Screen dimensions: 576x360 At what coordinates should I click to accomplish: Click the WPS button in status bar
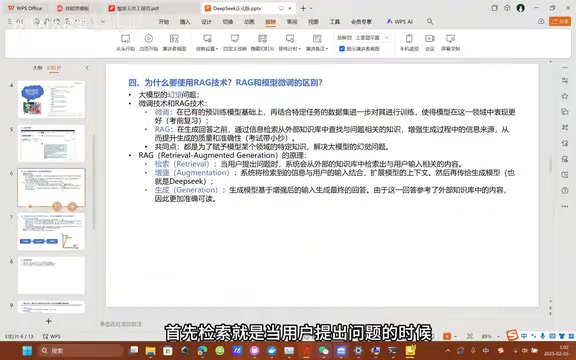click(x=52, y=336)
